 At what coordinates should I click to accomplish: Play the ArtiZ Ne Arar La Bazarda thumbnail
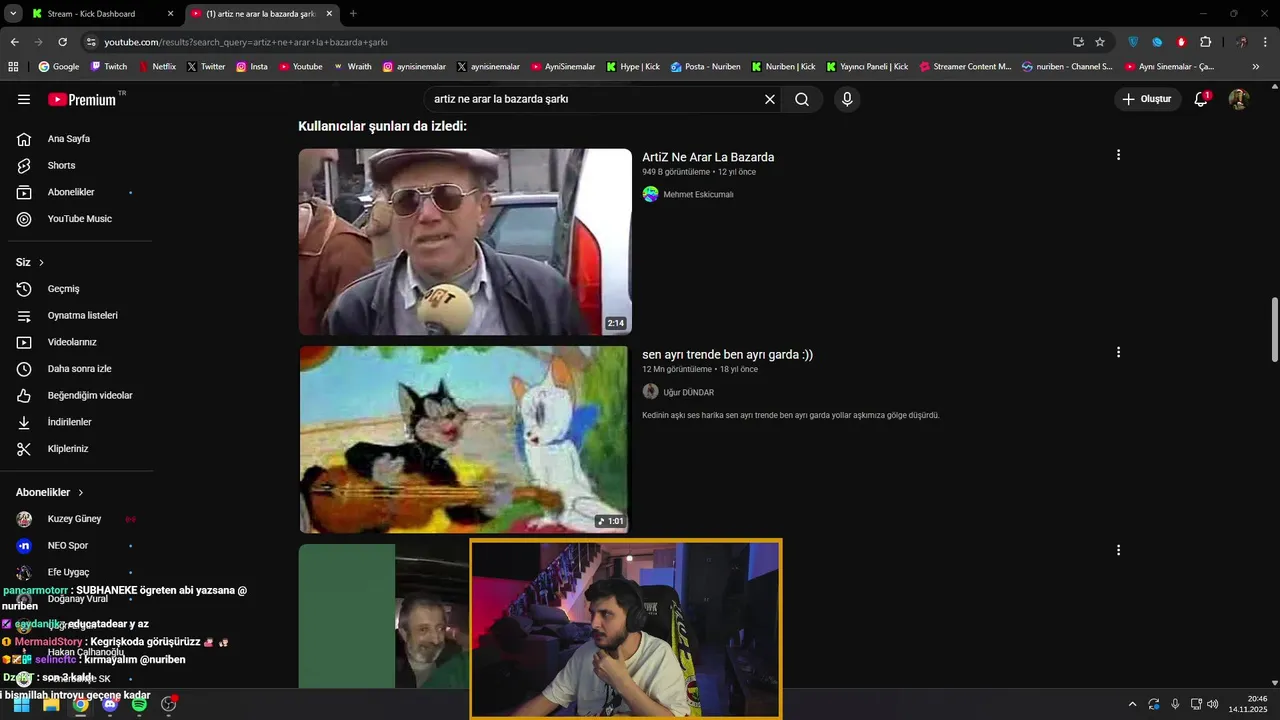465,242
